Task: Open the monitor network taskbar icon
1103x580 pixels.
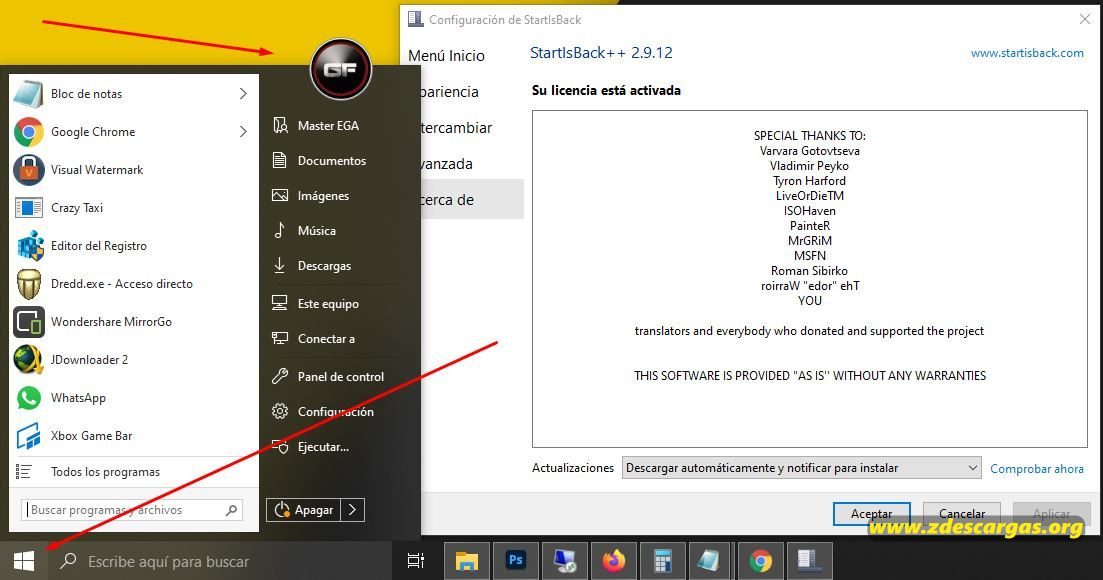Action: coord(565,560)
